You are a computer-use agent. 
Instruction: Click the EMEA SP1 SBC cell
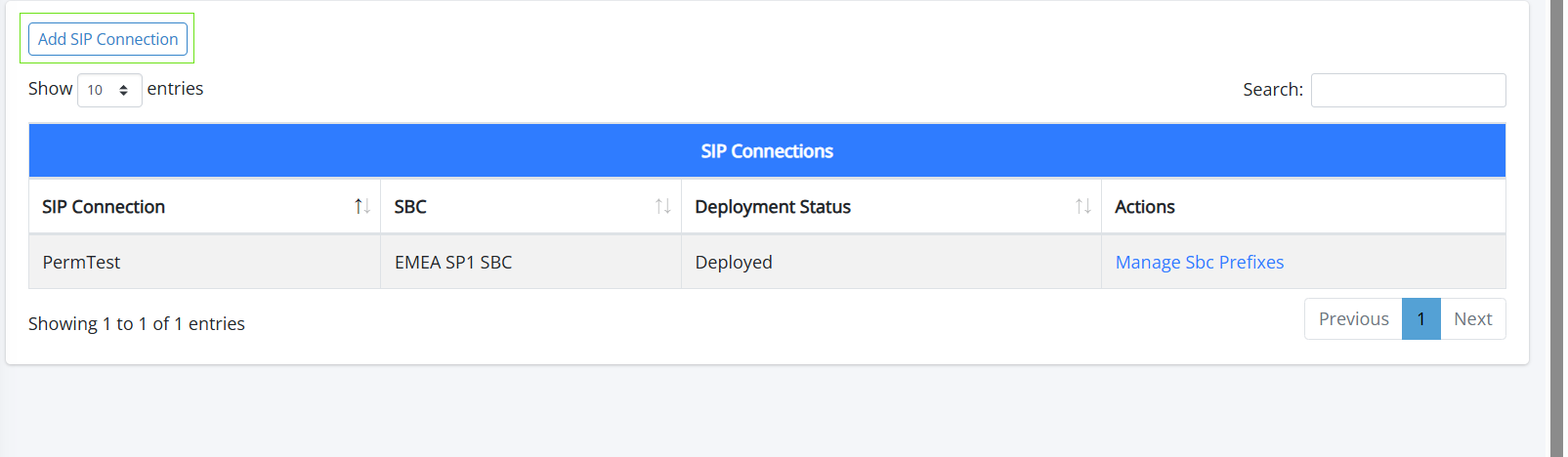point(453,262)
